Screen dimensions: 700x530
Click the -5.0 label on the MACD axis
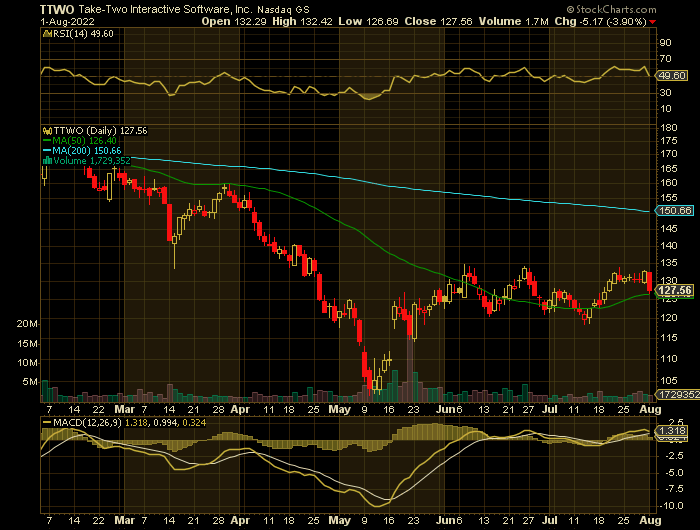click(x=674, y=473)
